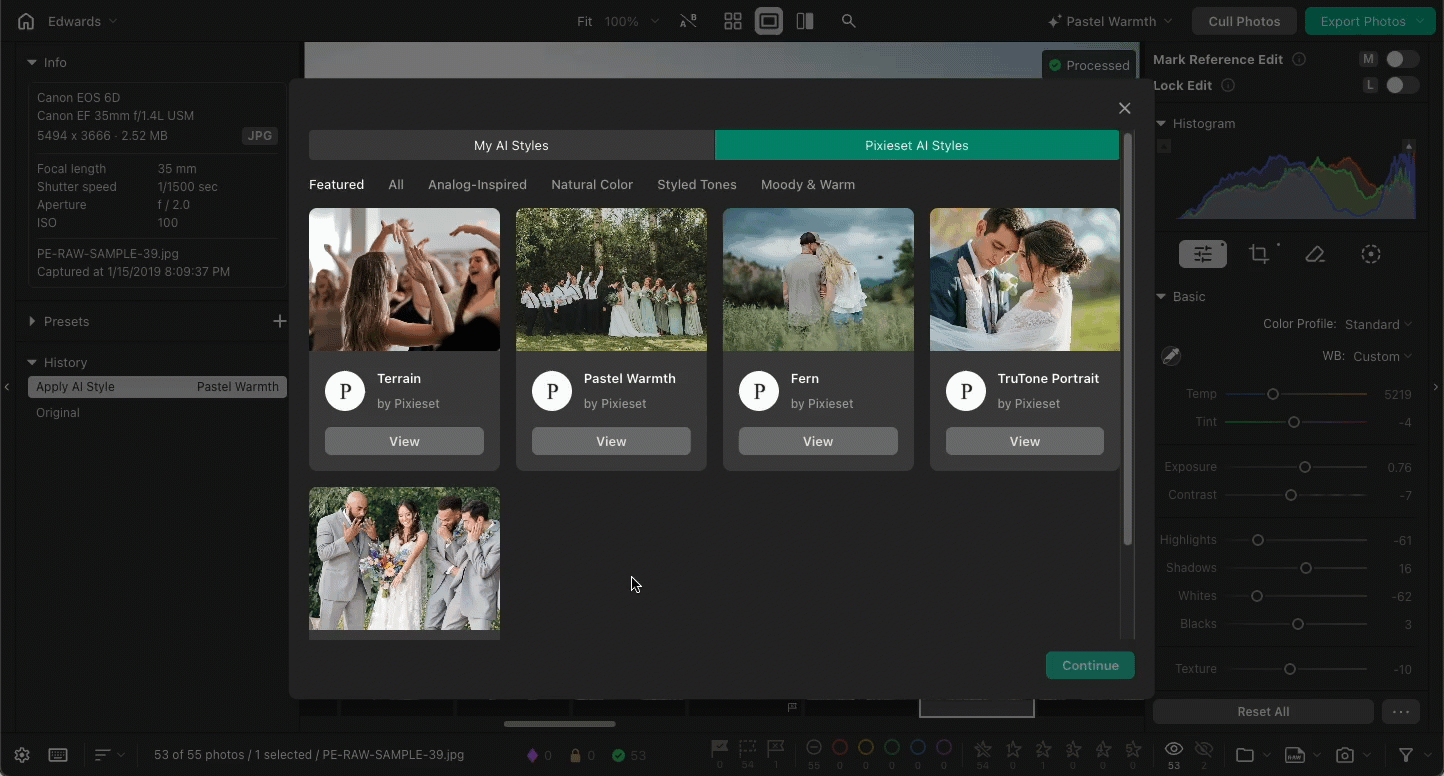
Task: Click the magnifier search icon
Action: (849, 21)
